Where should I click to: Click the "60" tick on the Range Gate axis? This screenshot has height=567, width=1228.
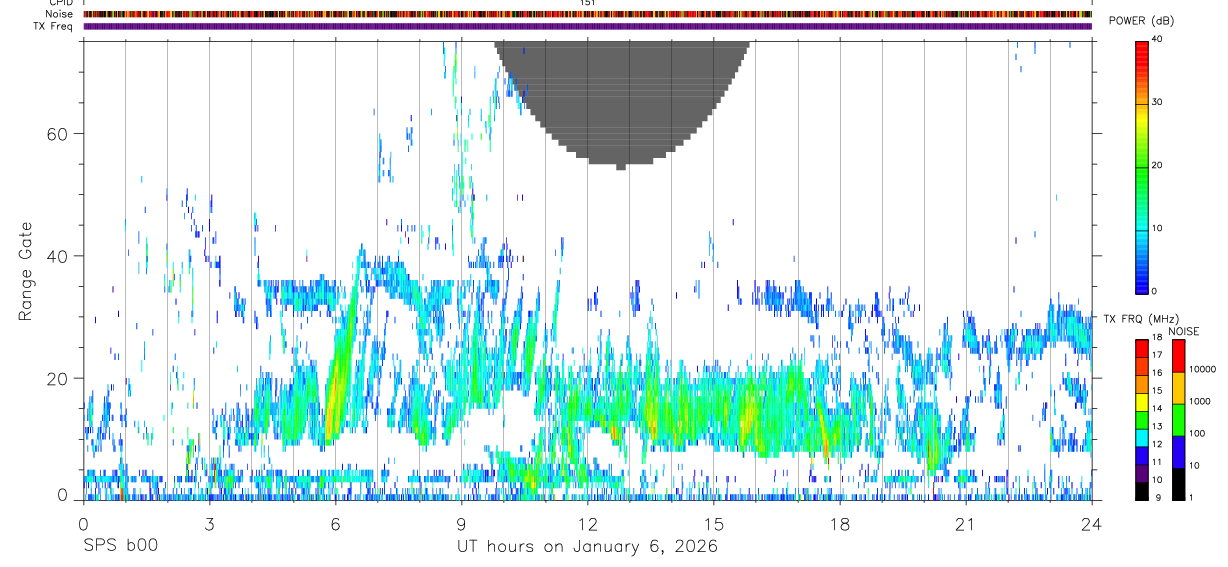59,134
